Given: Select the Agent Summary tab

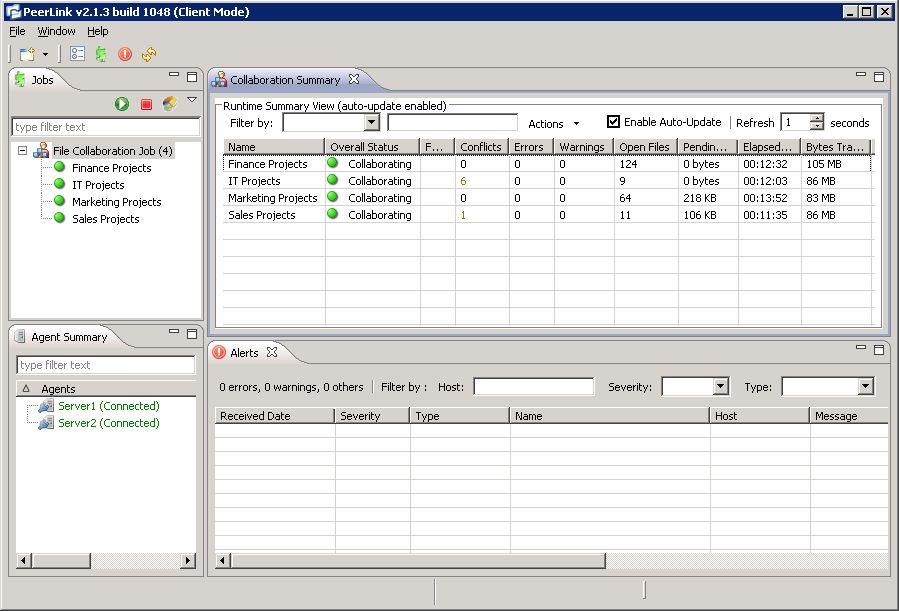Looking at the screenshot, I should point(69,337).
